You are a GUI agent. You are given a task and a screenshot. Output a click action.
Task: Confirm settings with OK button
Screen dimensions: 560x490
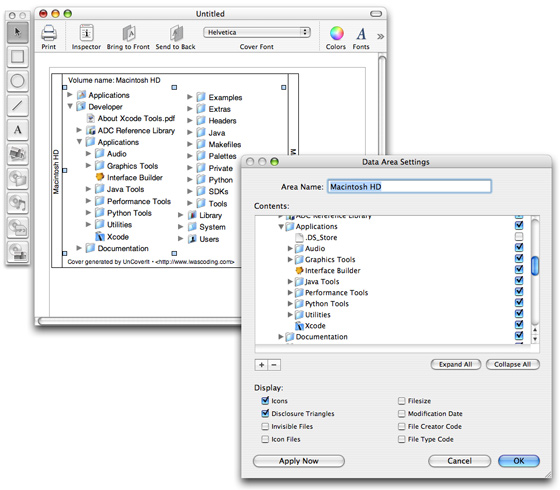[x=519, y=461]
